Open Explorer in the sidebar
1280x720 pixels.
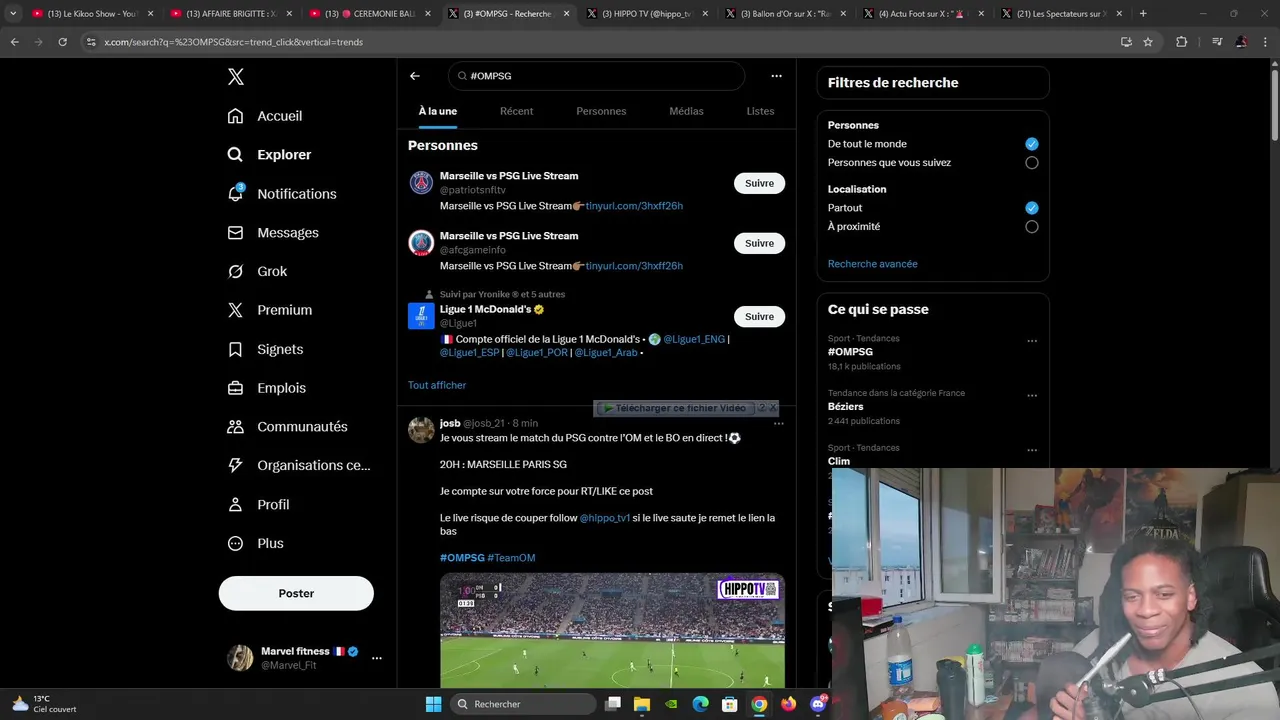click(270, 155)
